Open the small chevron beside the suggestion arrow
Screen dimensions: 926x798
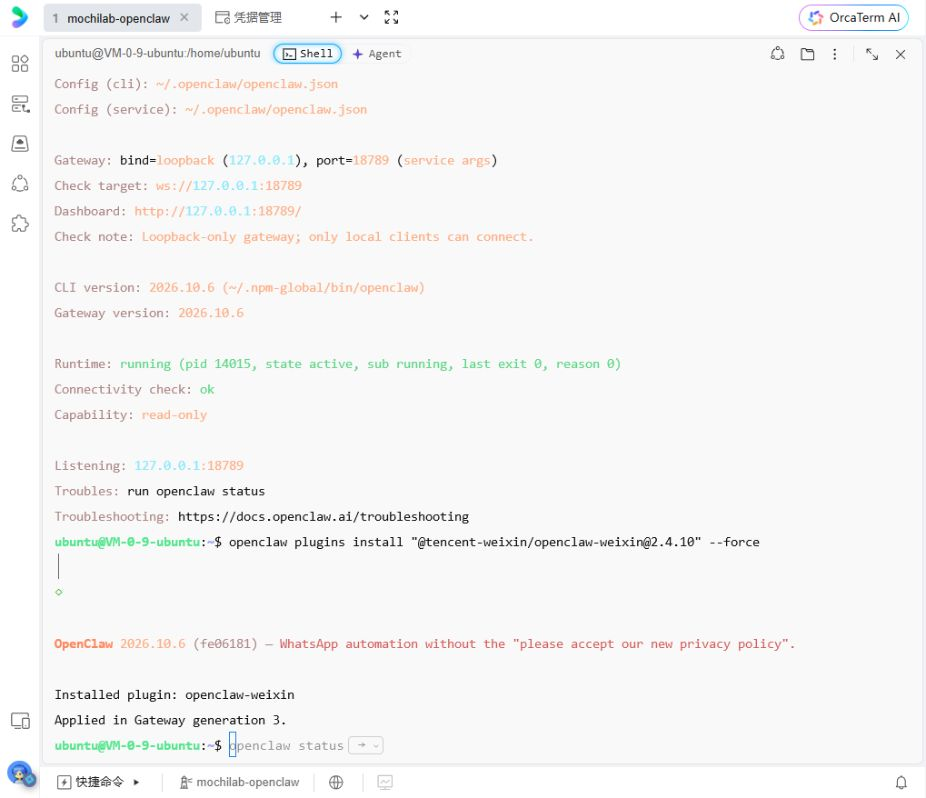coord(376,745)
